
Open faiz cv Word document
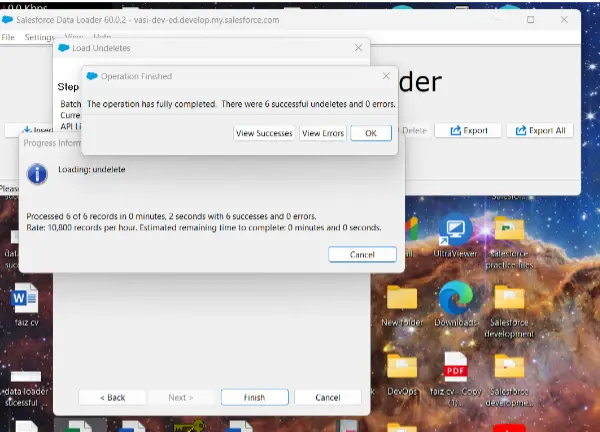click(x=26, y=305)
